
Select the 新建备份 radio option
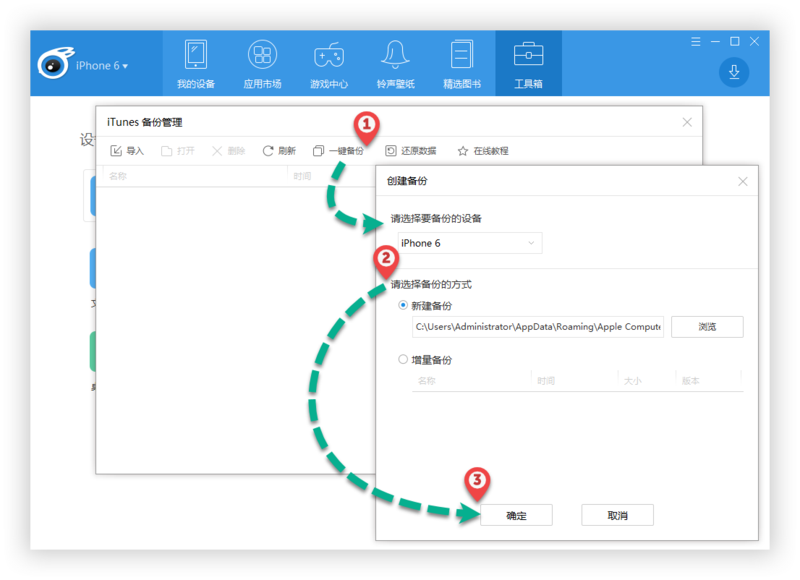403,306
